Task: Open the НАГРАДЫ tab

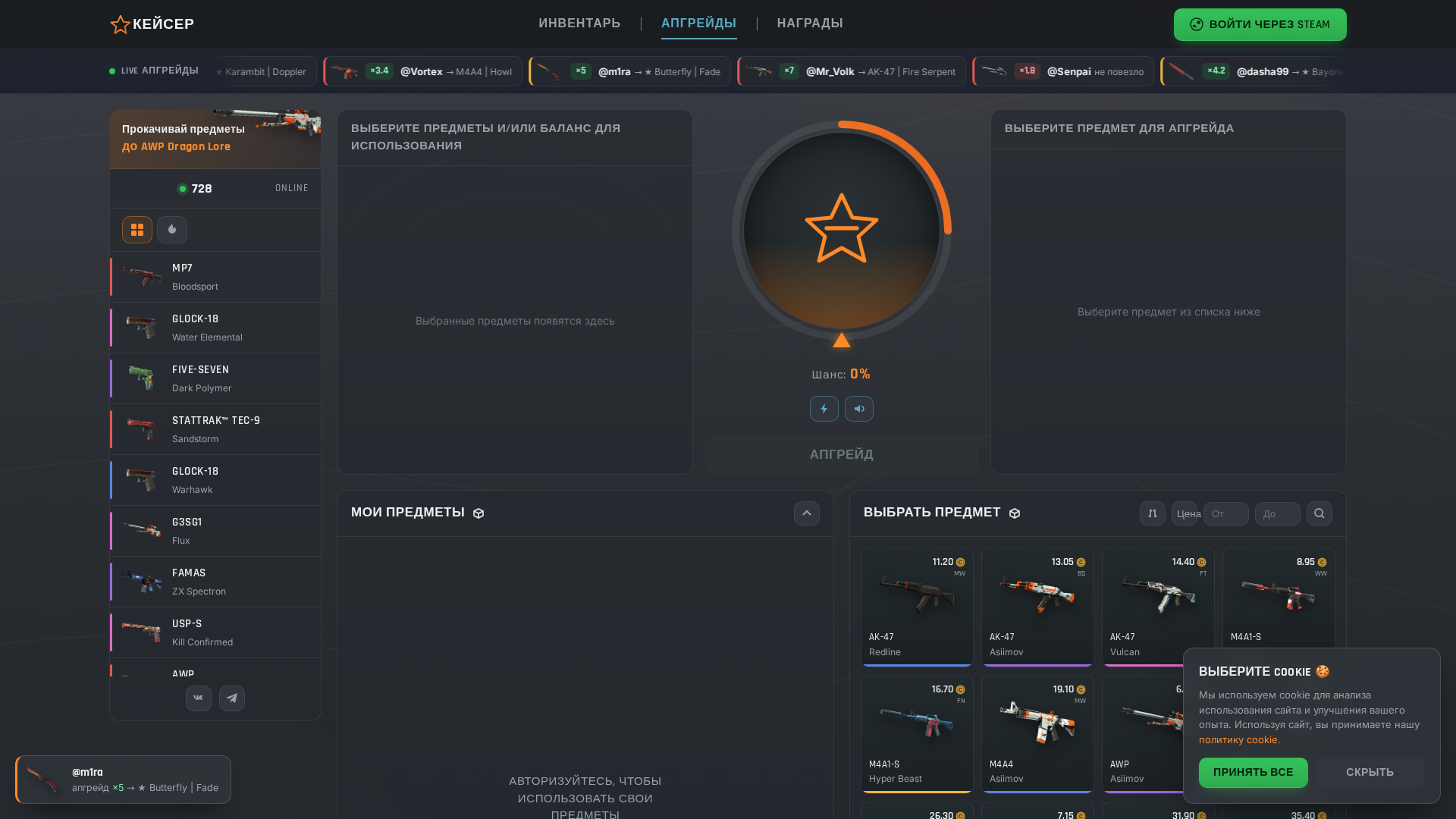Action: point(810,24)
